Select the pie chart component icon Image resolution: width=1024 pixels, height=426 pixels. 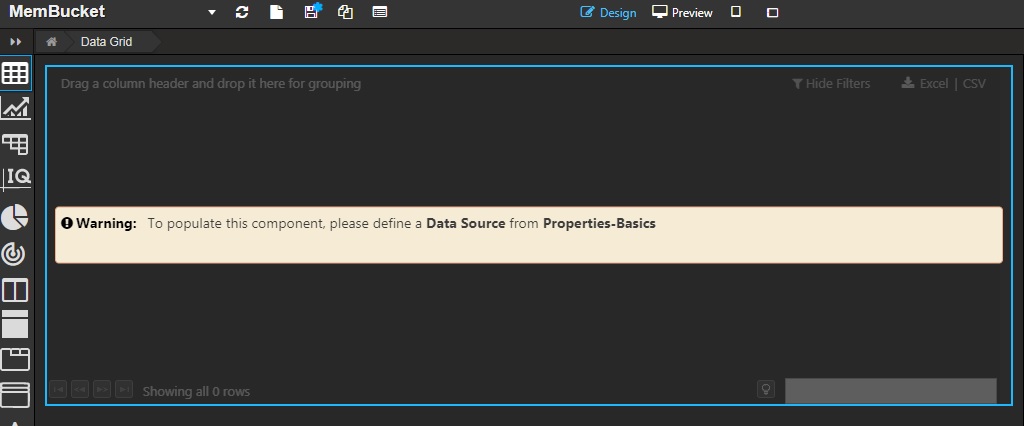[14, 217]
